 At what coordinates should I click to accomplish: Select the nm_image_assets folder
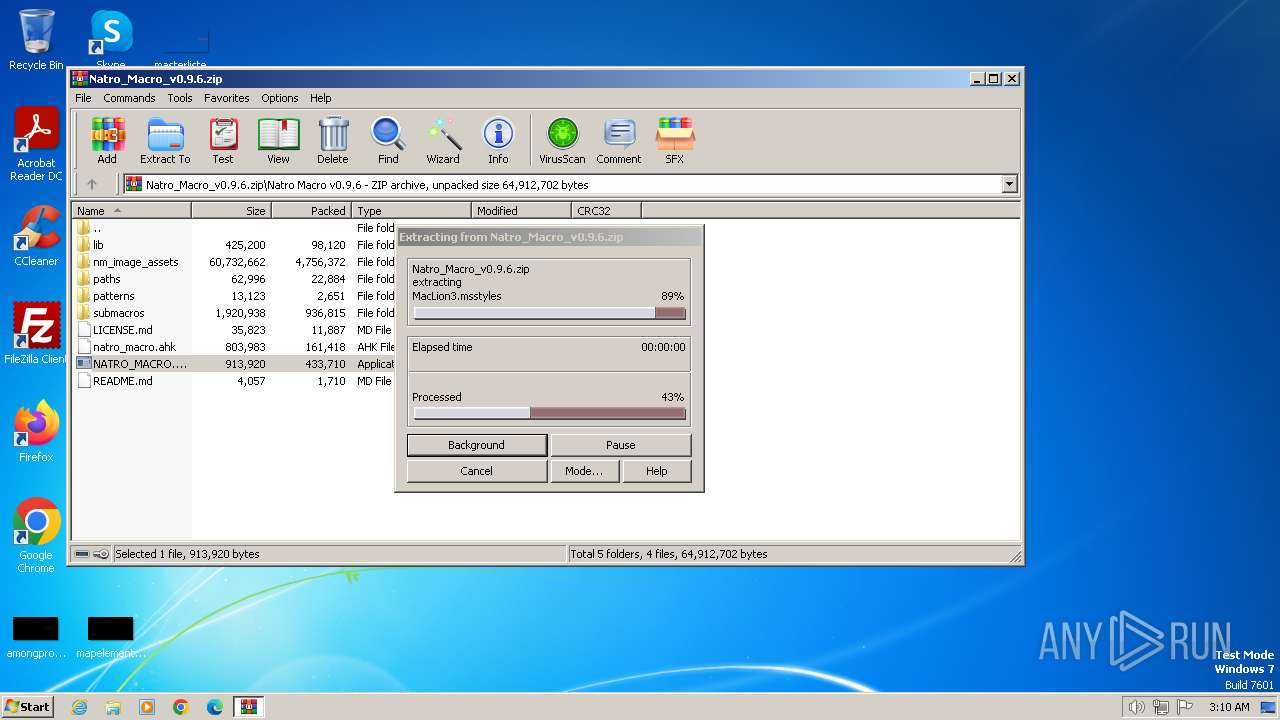(235, 262)
